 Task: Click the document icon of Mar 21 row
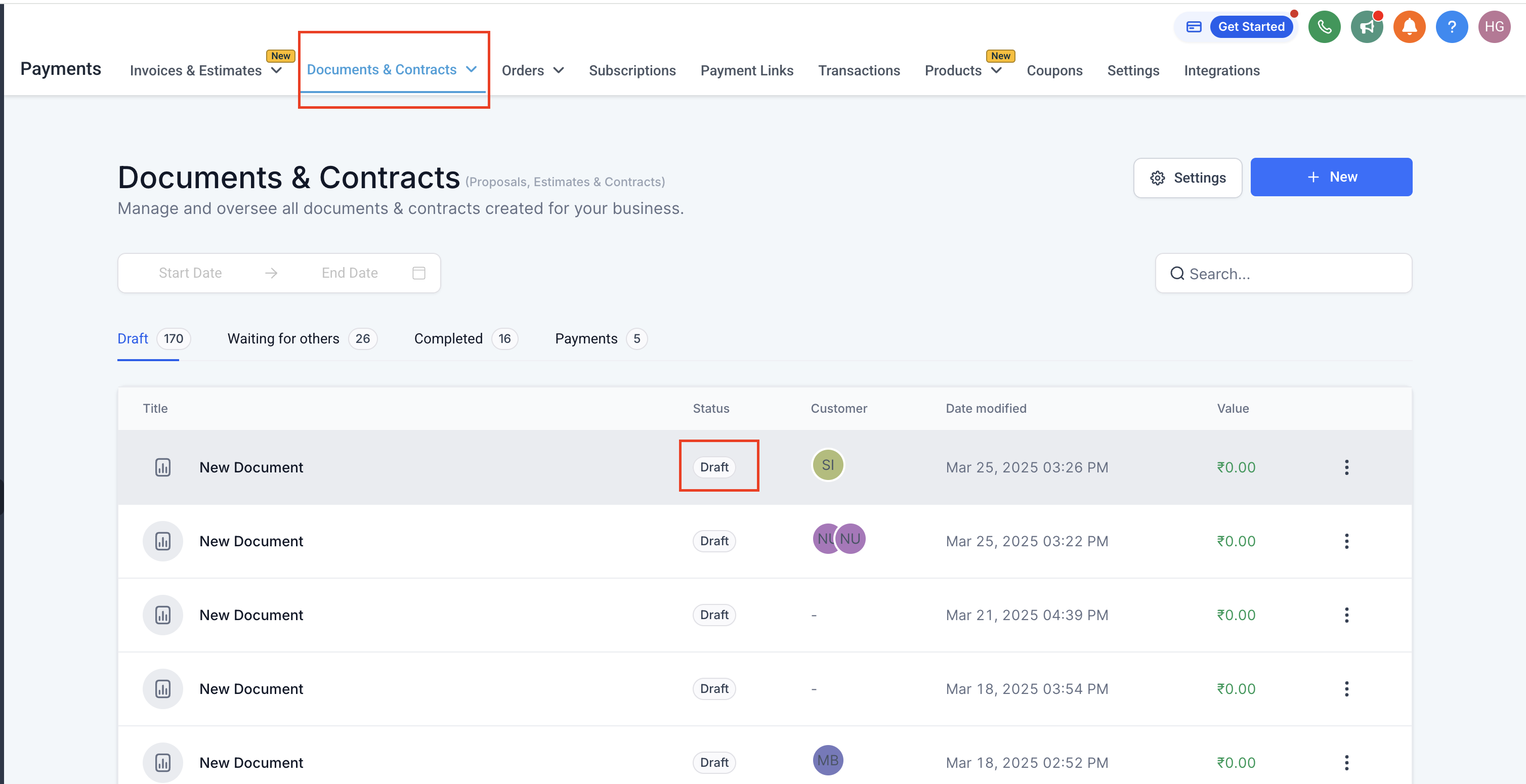162,615
